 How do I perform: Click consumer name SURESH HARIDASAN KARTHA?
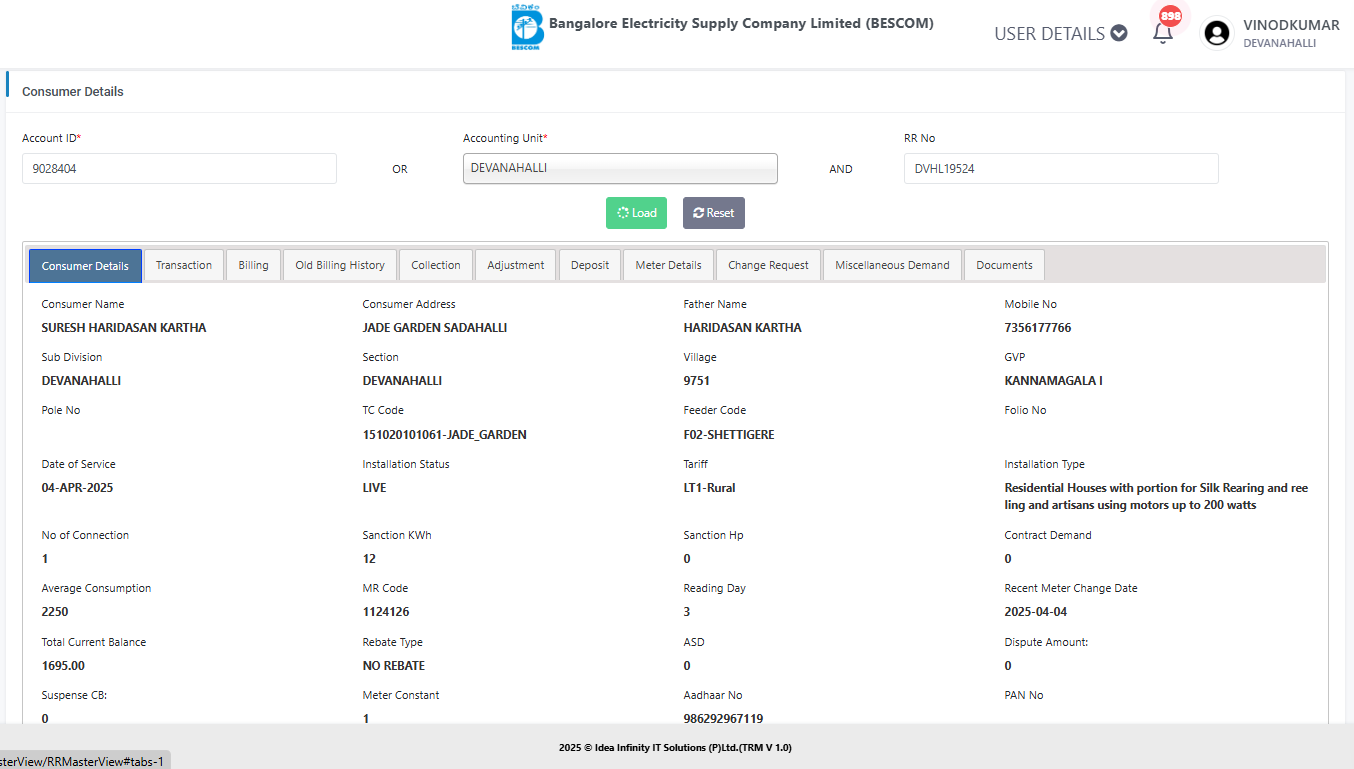coord(124,328)
